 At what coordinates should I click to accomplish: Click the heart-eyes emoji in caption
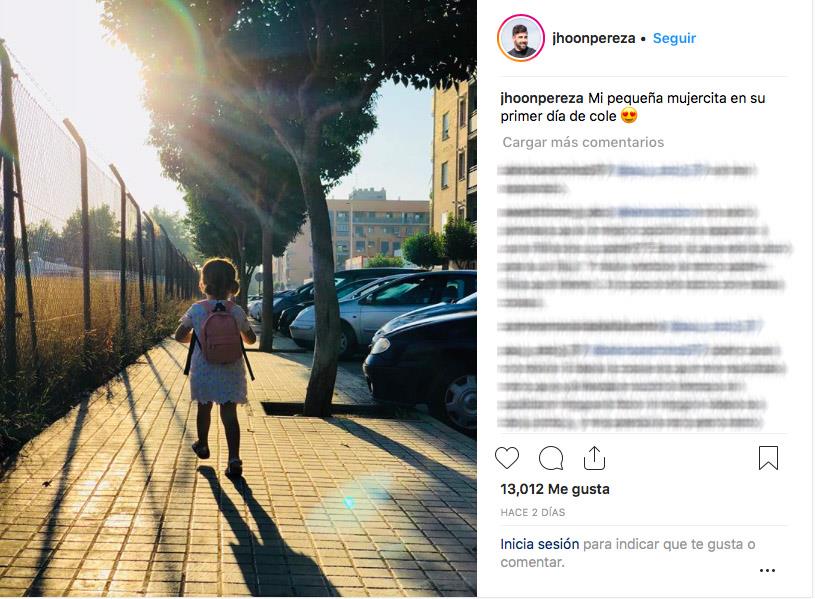click(x=629, y=115)
